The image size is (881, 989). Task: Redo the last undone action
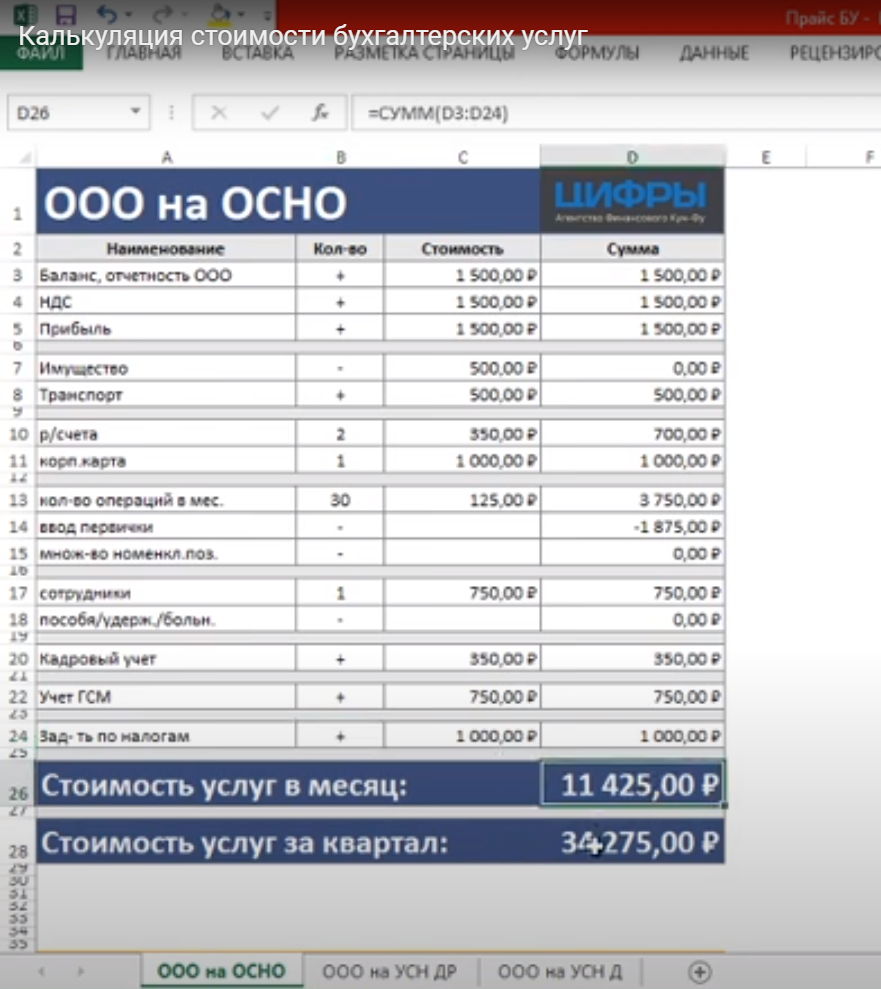(x=163, y=13)
